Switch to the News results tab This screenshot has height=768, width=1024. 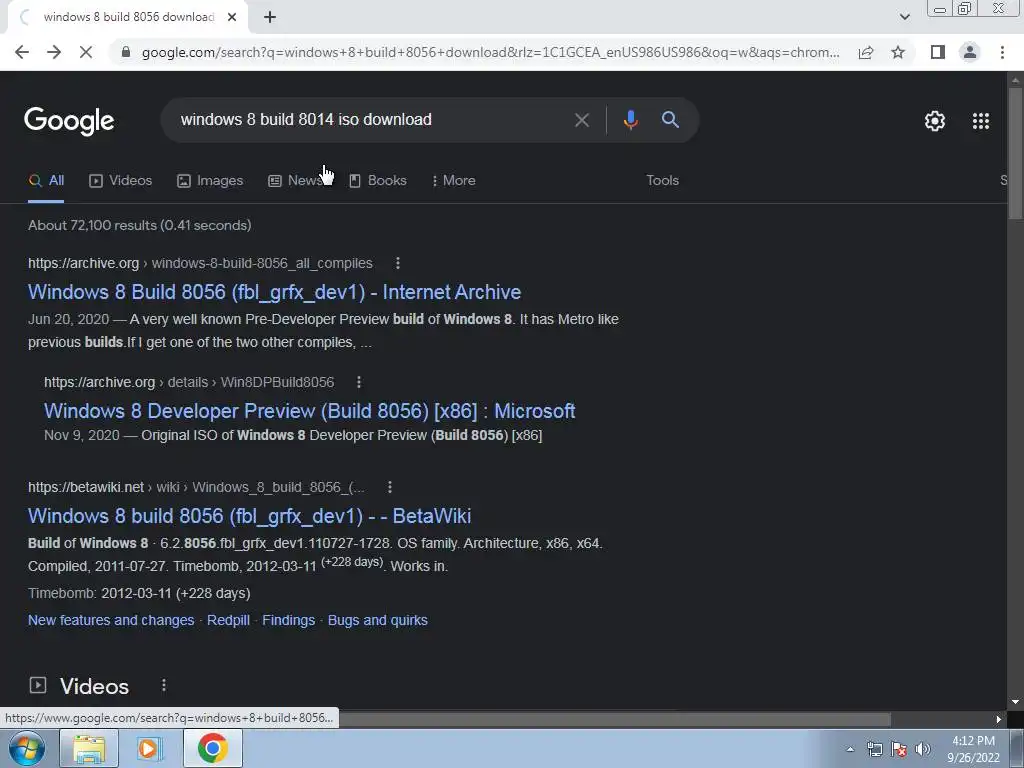pos(295,181)
